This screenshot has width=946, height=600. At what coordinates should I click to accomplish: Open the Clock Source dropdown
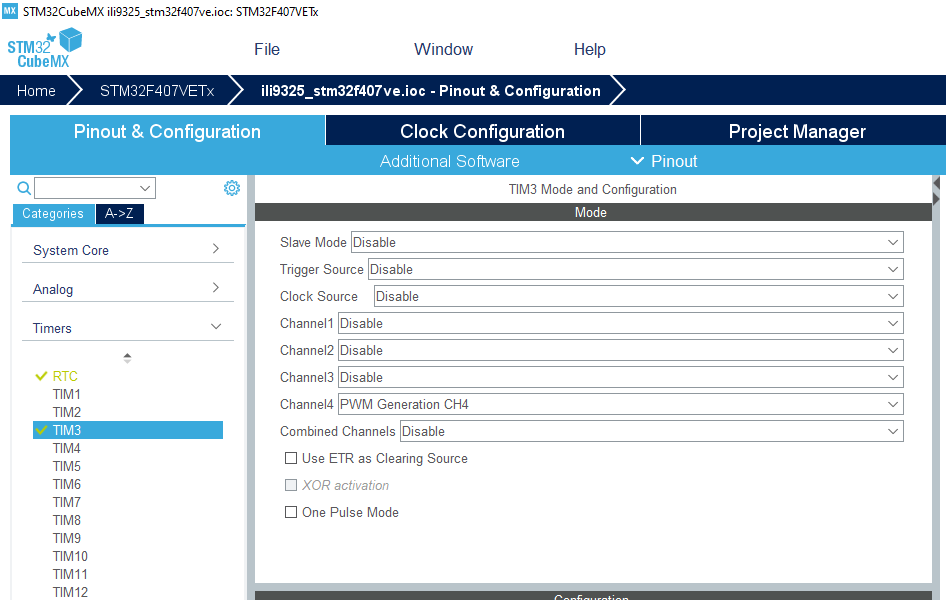tap(638, 297)
